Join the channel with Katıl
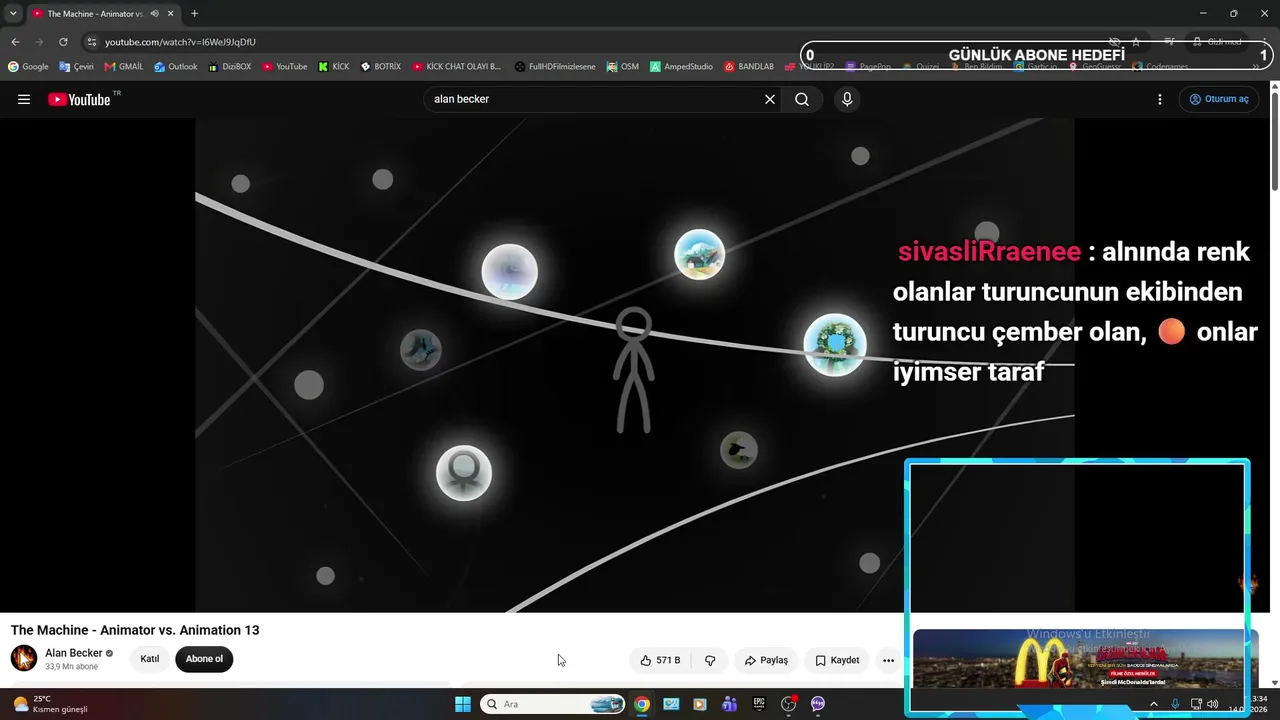Screen dimensions: 1280x720 tap(150, 659)
